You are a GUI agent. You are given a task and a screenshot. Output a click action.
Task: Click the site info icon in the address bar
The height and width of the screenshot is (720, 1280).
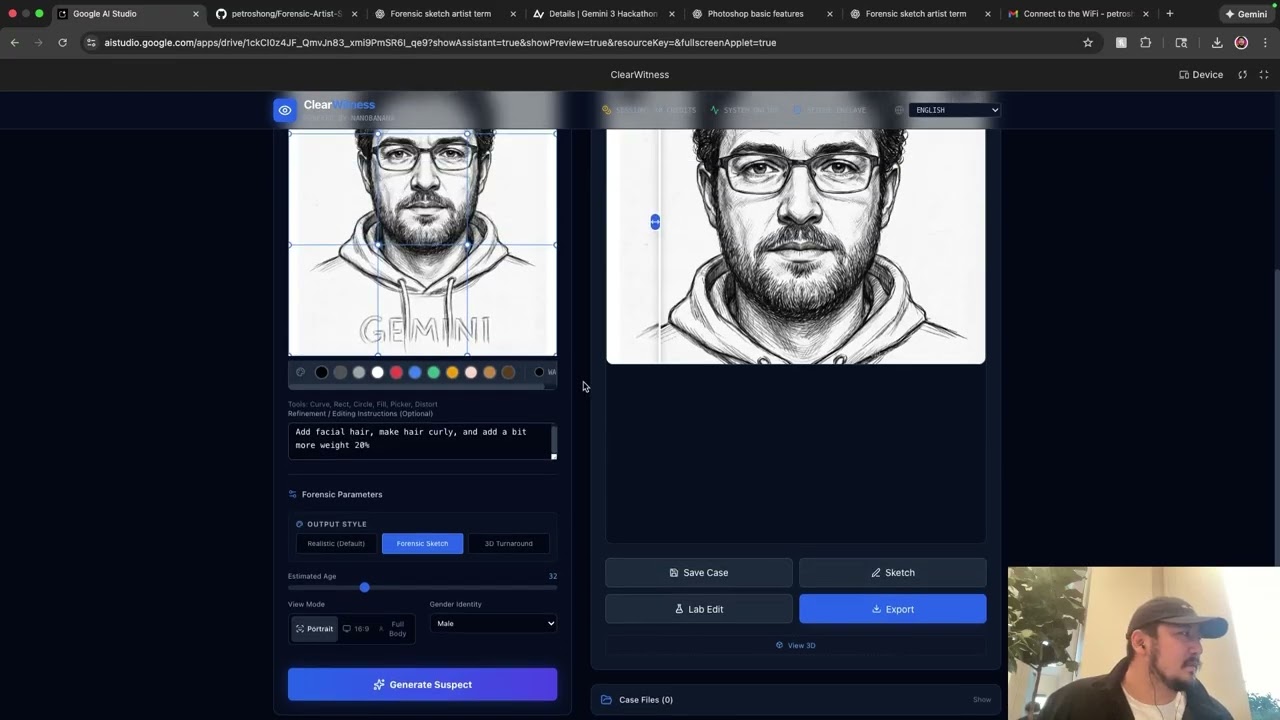(91, 43)
